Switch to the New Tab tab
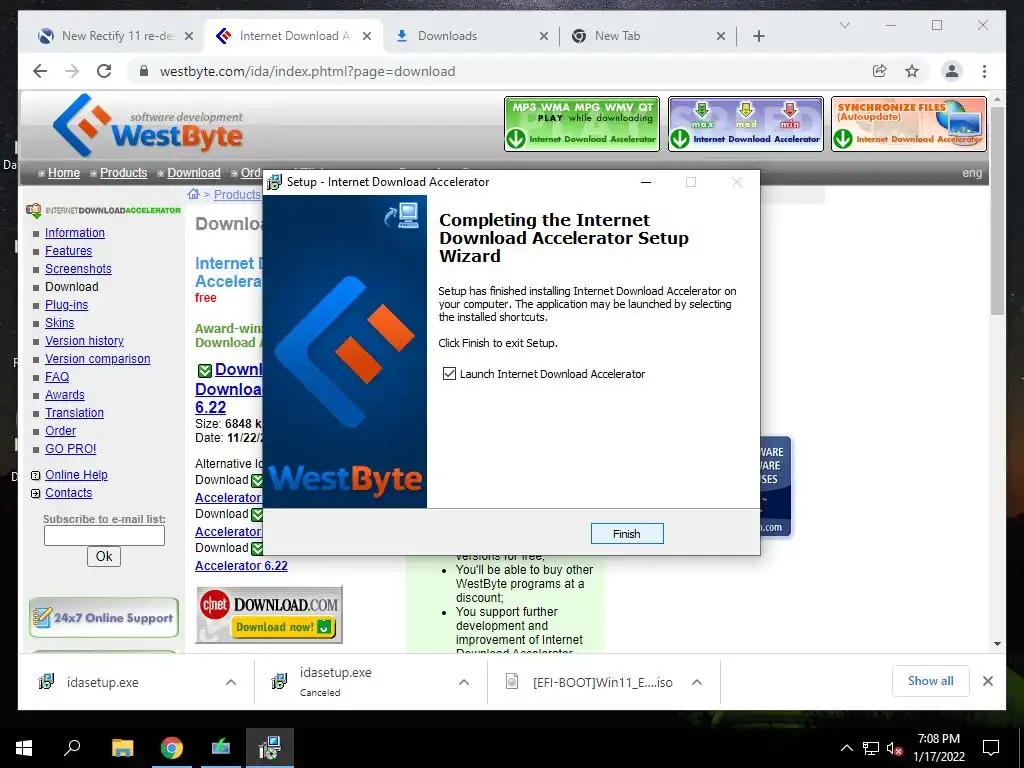This screenshot has width=1024, height=768. click(647, 36)
